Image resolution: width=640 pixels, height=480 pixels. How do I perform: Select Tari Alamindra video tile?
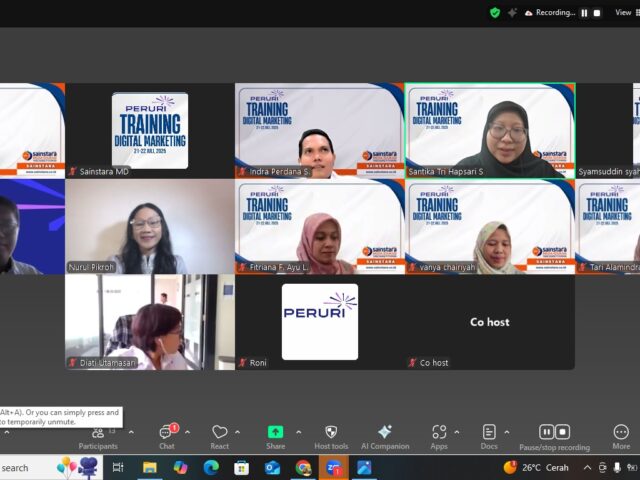[x=608, y=227]
